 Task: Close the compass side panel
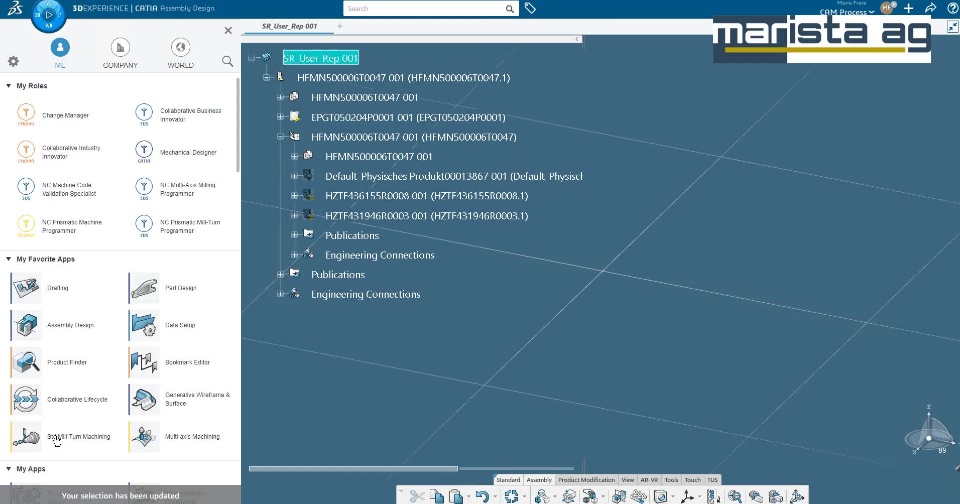228,30
